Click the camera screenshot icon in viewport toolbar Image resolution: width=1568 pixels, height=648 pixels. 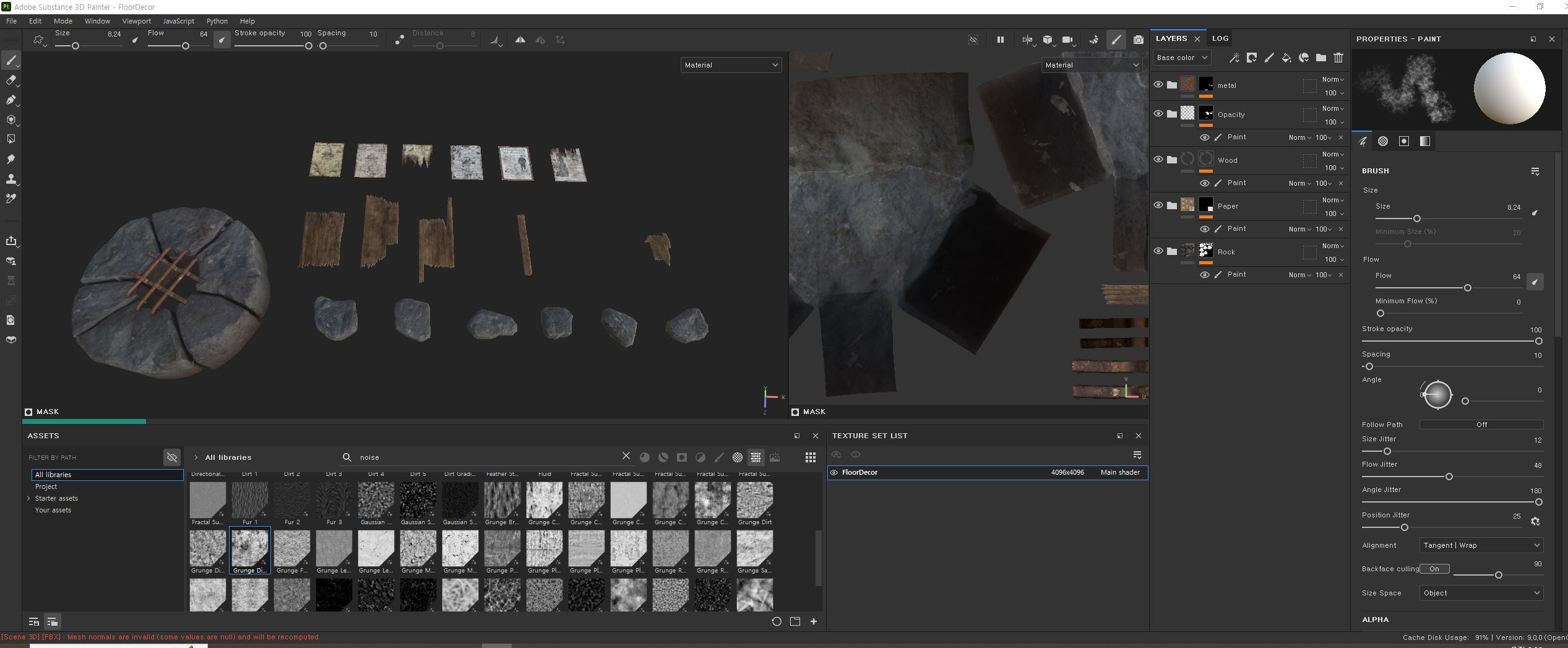point(1138,40)
